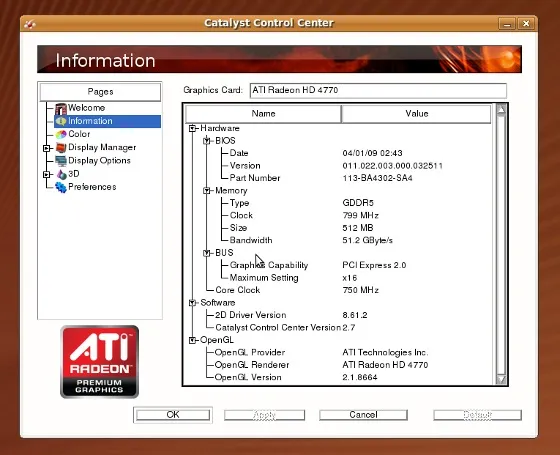Click the Cancel button

coord(363,415)
